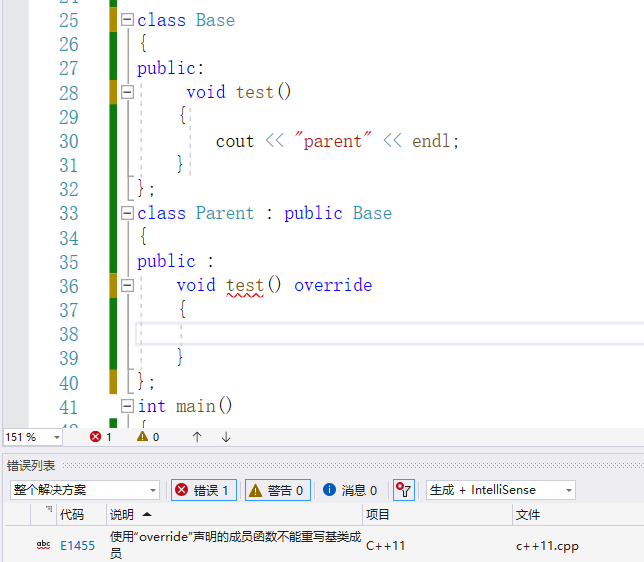Go to next issue with the down arrow

[x=226, y=437]
